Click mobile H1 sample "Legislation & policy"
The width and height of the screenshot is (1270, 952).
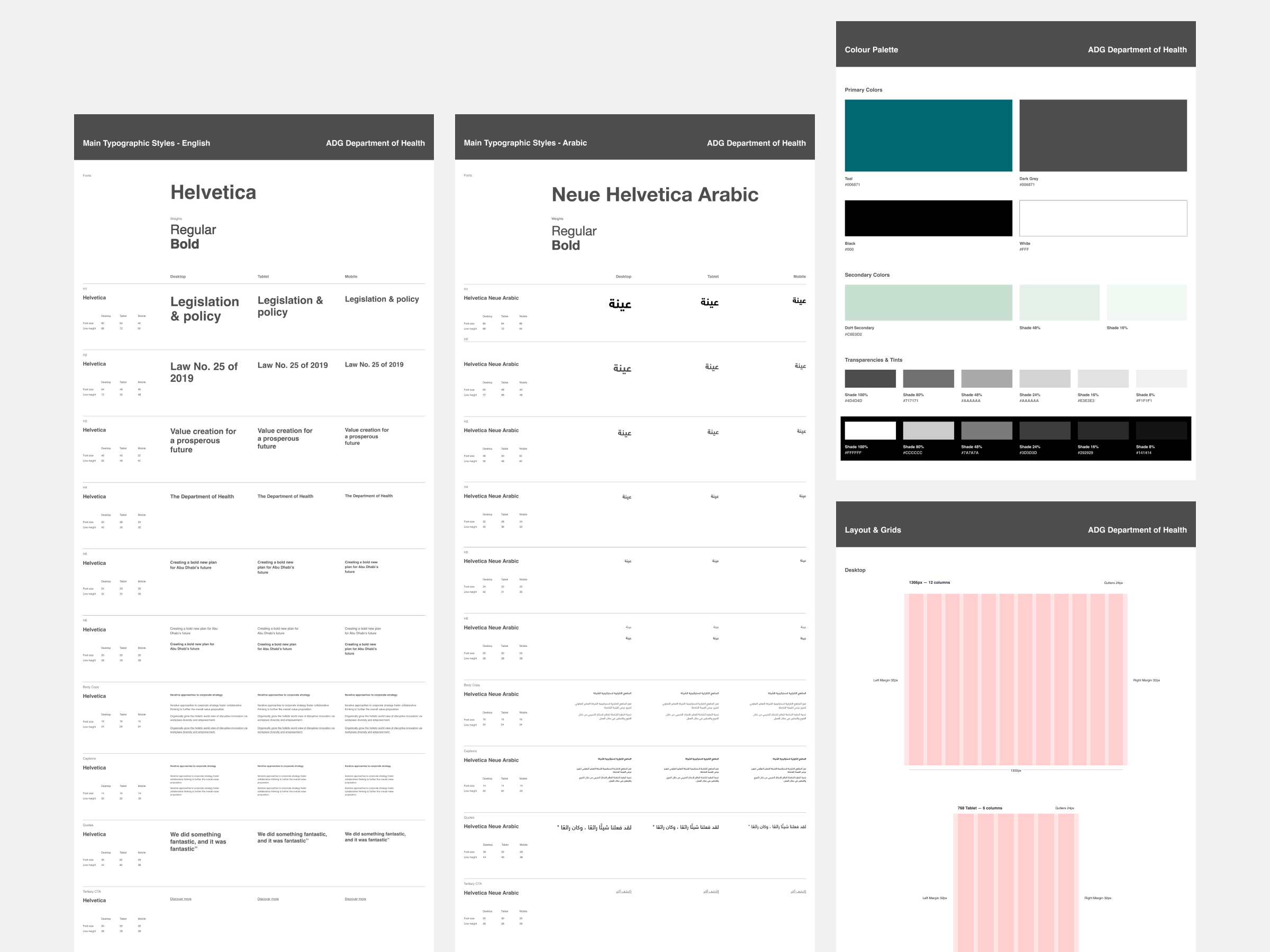coord(381,299)
